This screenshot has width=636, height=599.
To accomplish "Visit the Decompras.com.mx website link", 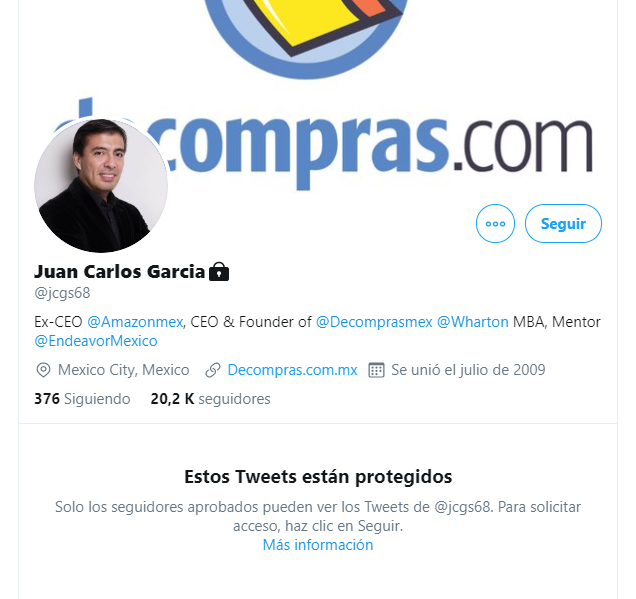I will tap(292, 370).
